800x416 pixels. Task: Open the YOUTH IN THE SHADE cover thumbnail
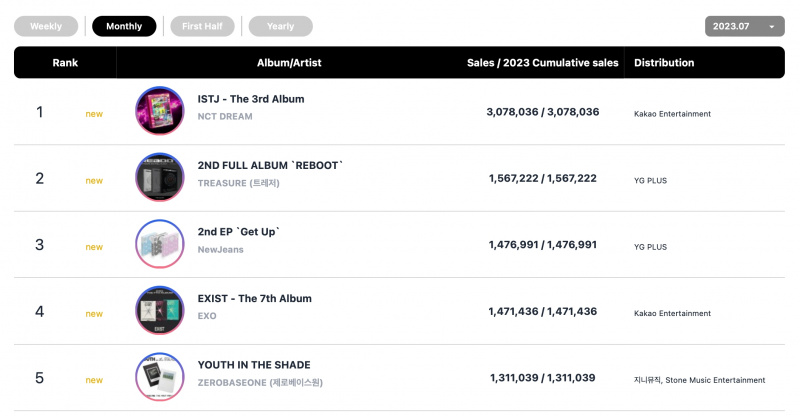click(160, 377)
